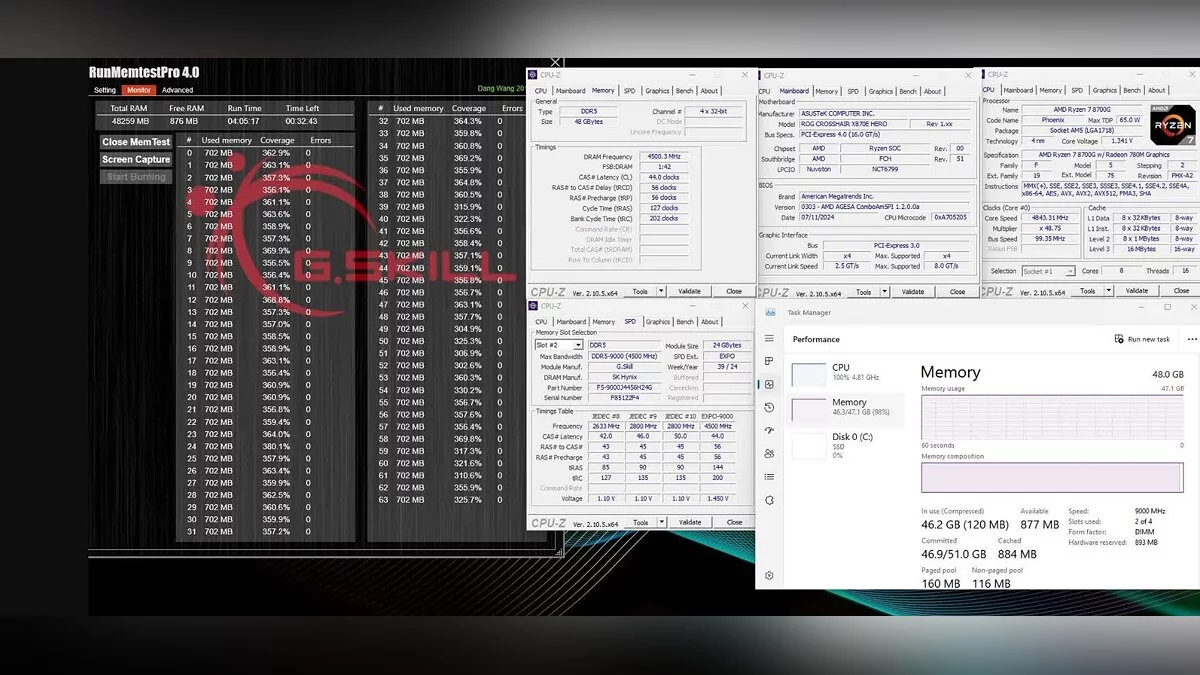The image size is (1200, 675).
Task: Open Users icon in Task Manager sidebar
Action: click(x=769, y=453)
